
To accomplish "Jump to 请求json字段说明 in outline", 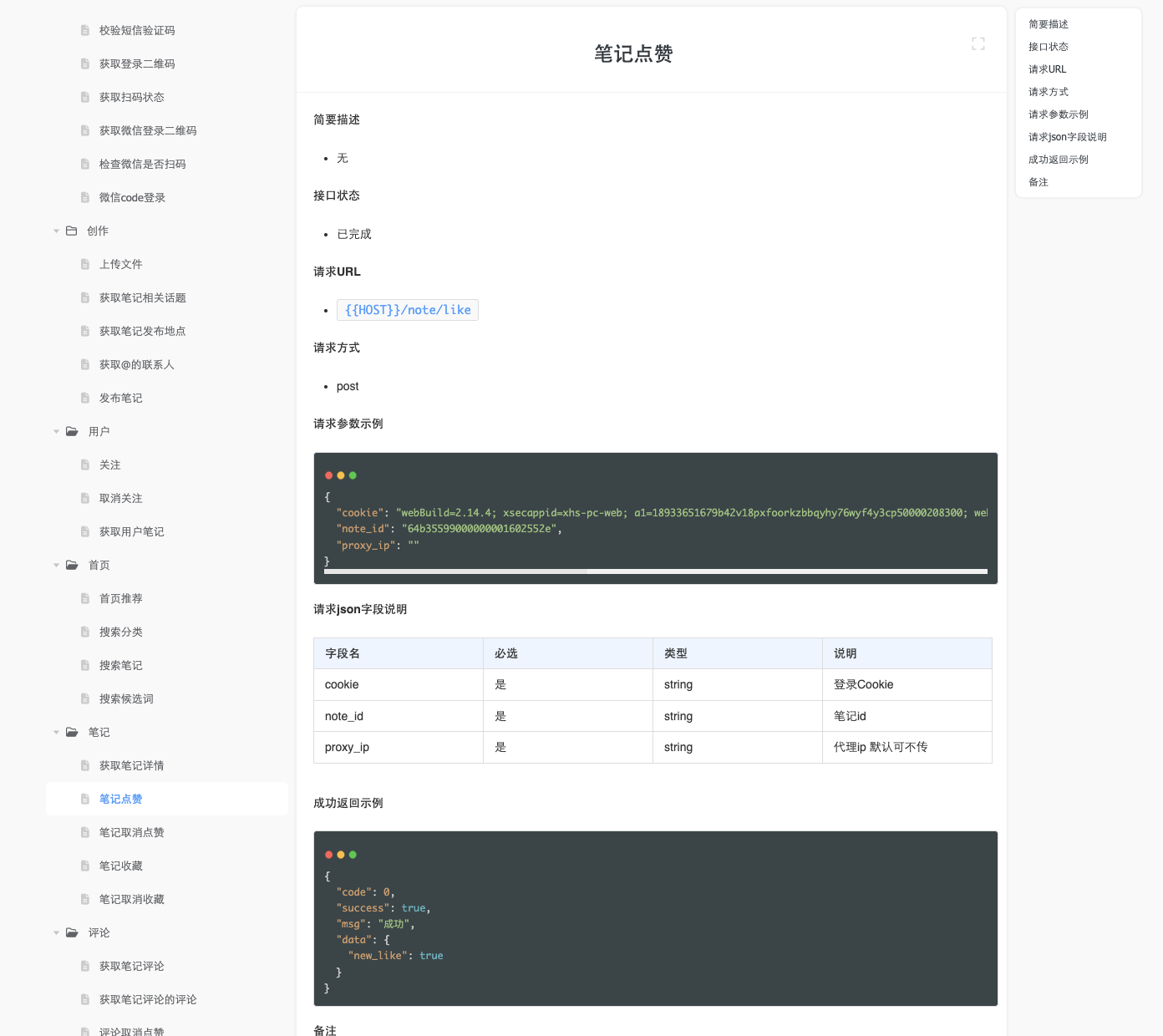I will pos(1068,137).
